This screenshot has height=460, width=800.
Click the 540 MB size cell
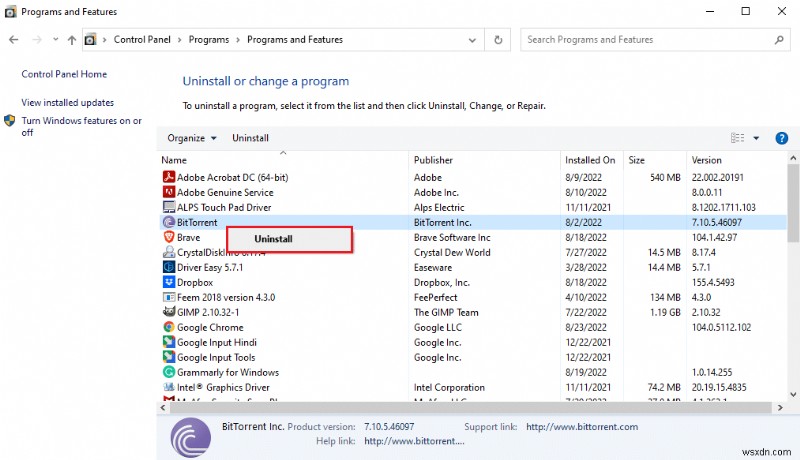pyautogui.click(x=665, y=177)
